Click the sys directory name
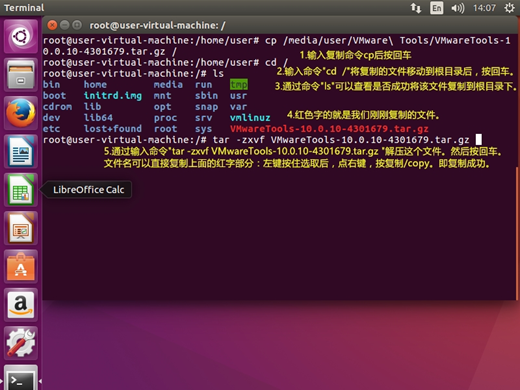Screen dimensions: 520x390 (203, 129)
